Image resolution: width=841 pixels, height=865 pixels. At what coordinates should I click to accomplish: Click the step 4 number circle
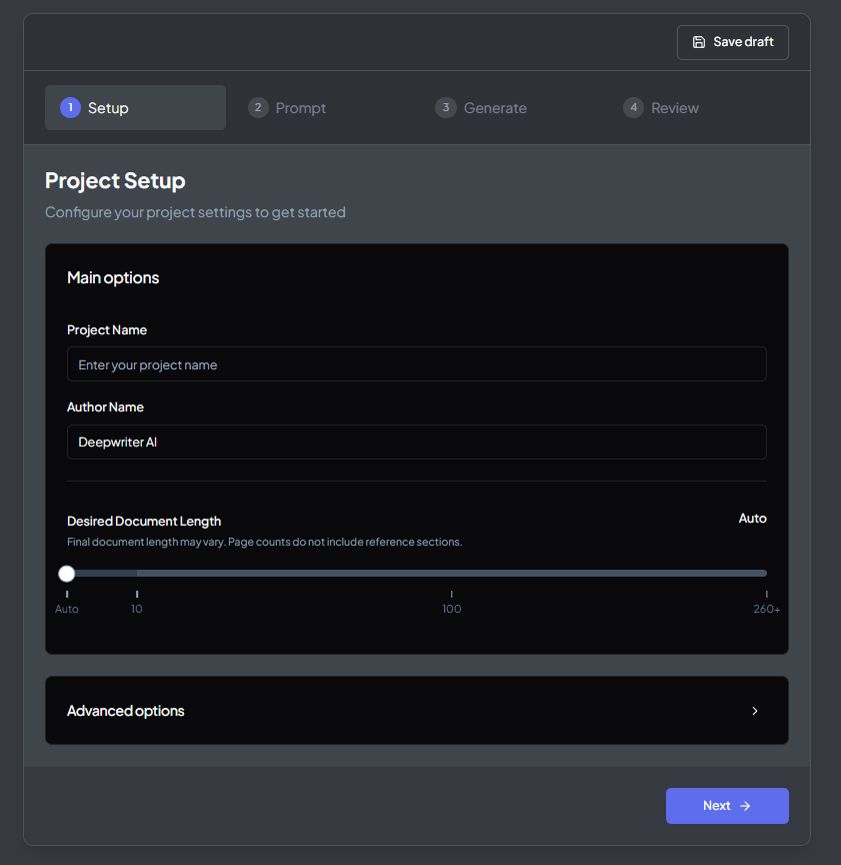633,108
